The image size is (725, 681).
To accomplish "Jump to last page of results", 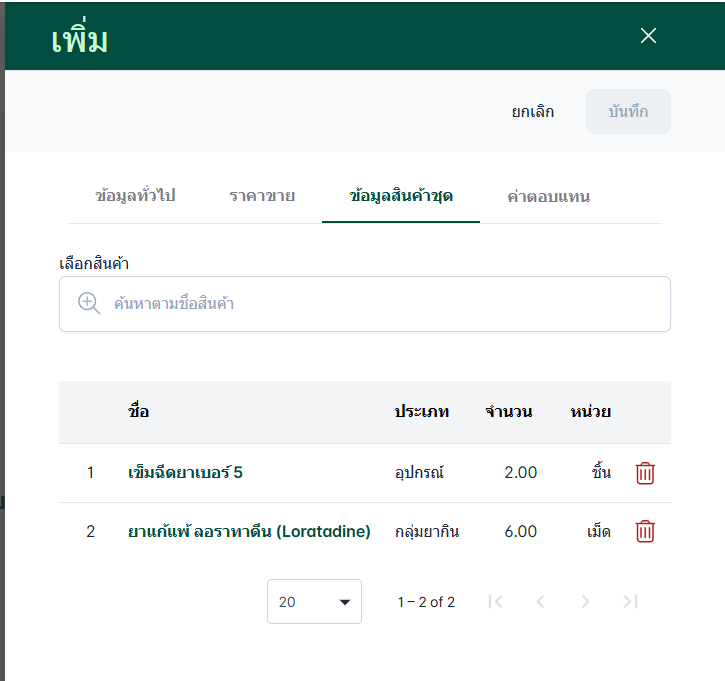I will pyautogui.click(x=630, y=602).
